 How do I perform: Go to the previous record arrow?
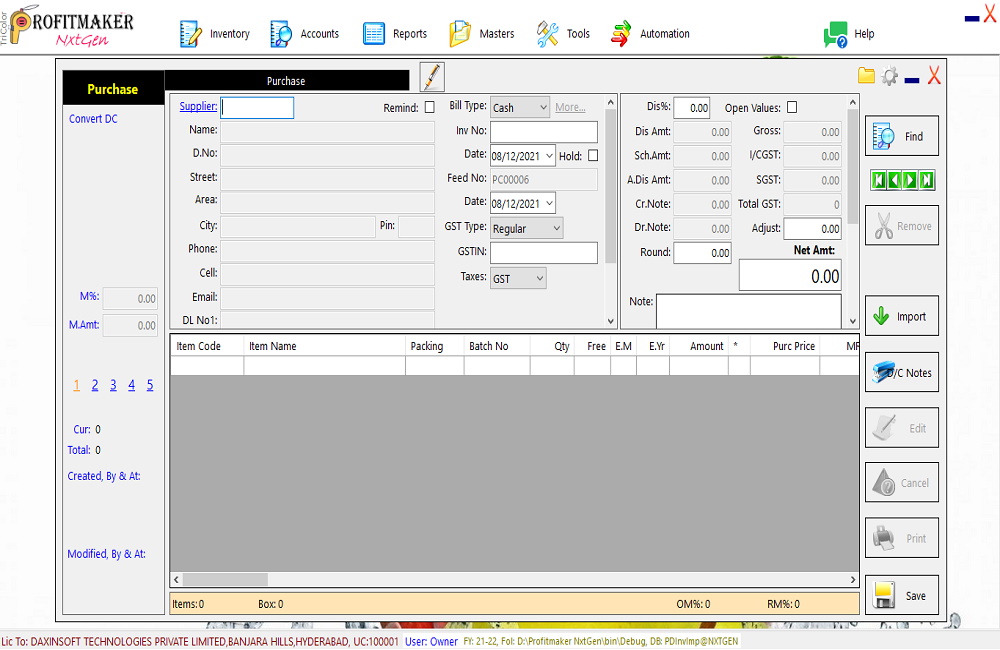895,181
